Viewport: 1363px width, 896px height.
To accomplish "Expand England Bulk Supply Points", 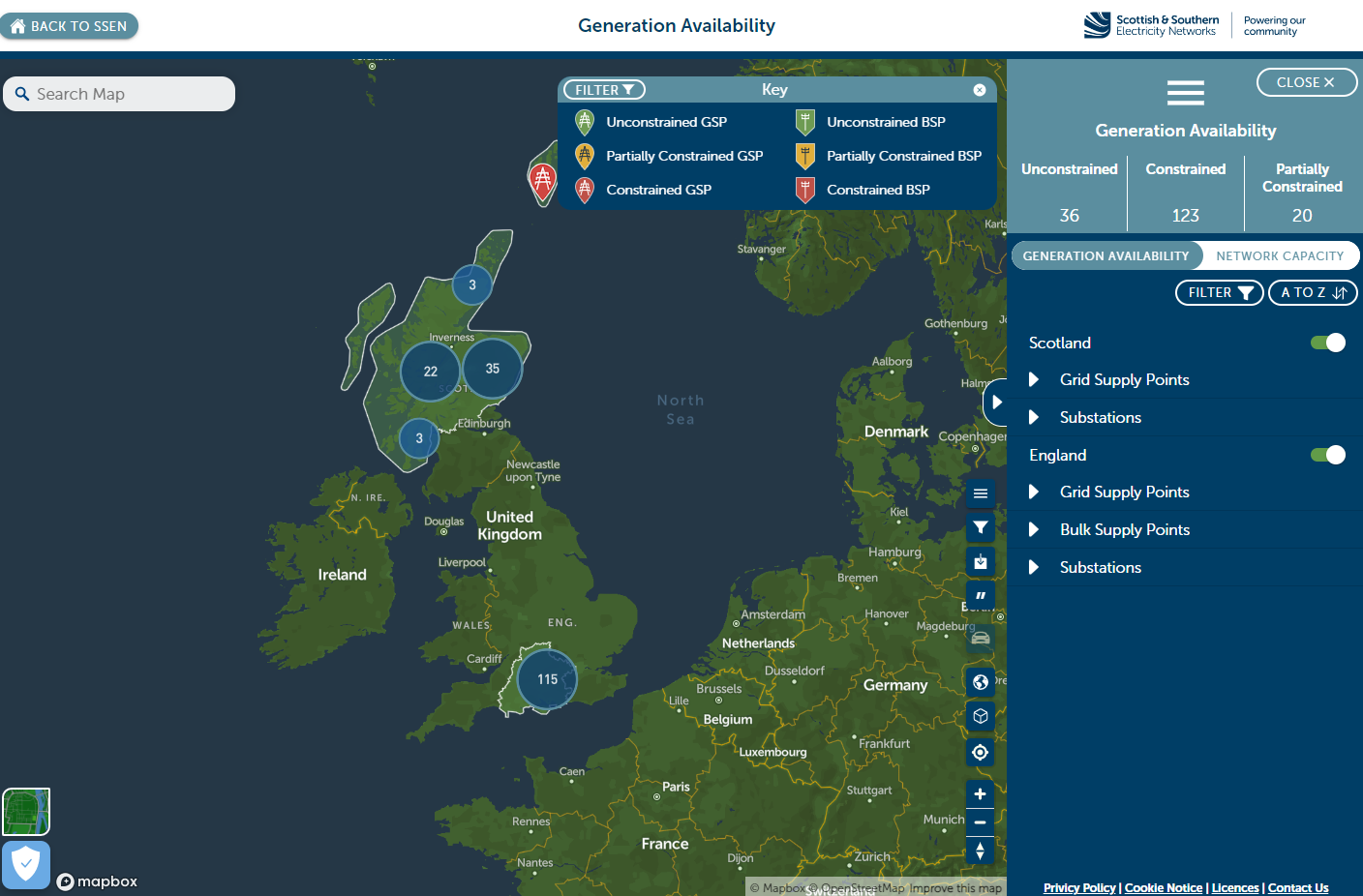I will (x=1124, y=529).
